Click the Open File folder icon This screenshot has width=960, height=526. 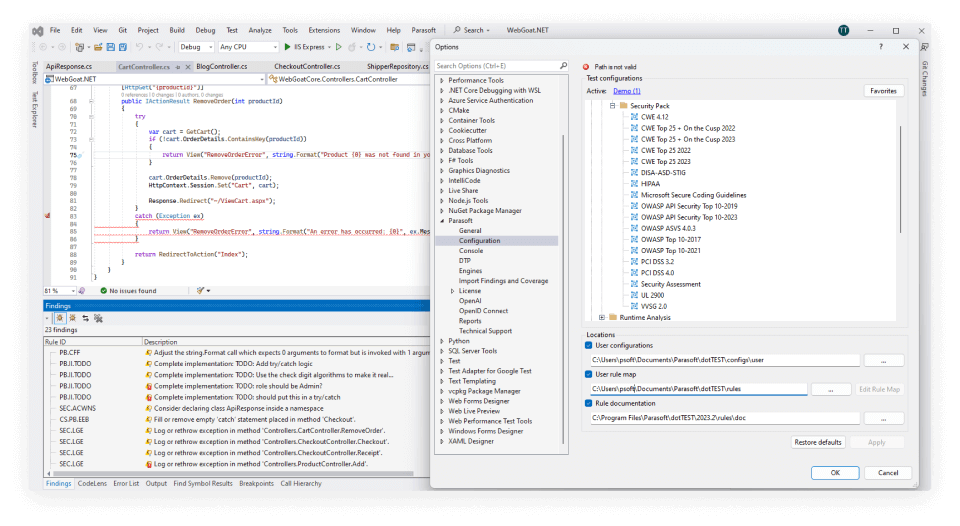[x=98, y=47]
